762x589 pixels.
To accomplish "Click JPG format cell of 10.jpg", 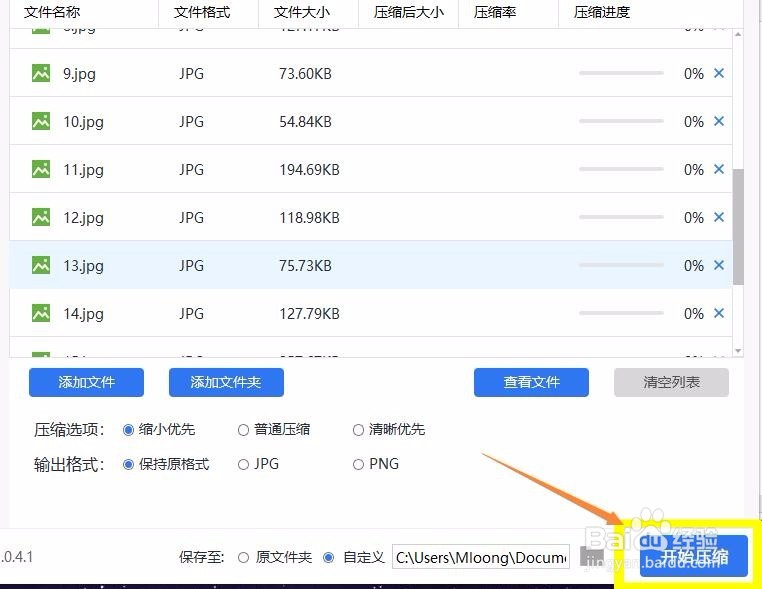I will point(191,121).
